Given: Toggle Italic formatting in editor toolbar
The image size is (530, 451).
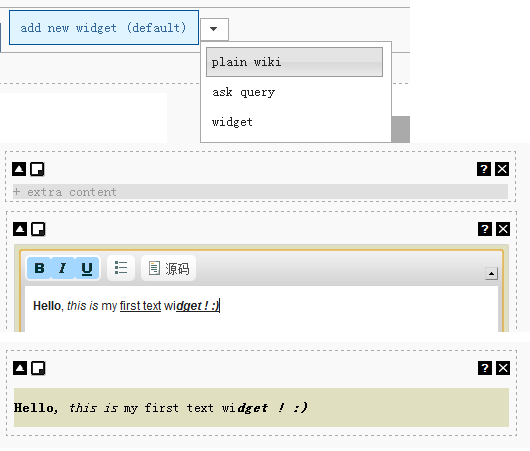Looking at the screenshot, I should 63,268.
